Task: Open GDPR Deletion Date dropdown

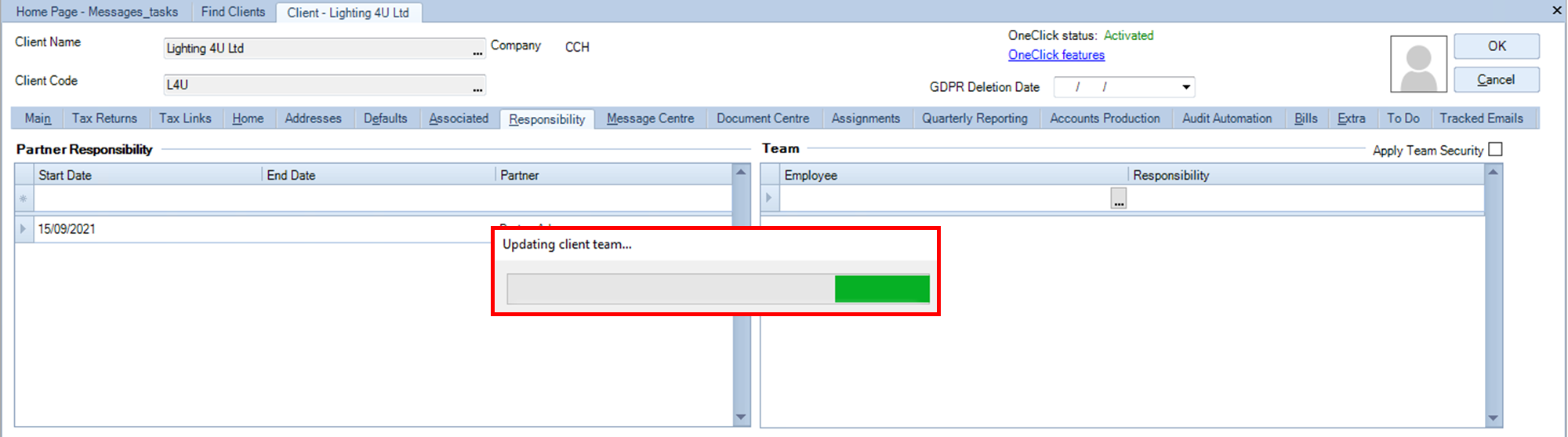Action: pyautogui.click(x=1186, y=87)
